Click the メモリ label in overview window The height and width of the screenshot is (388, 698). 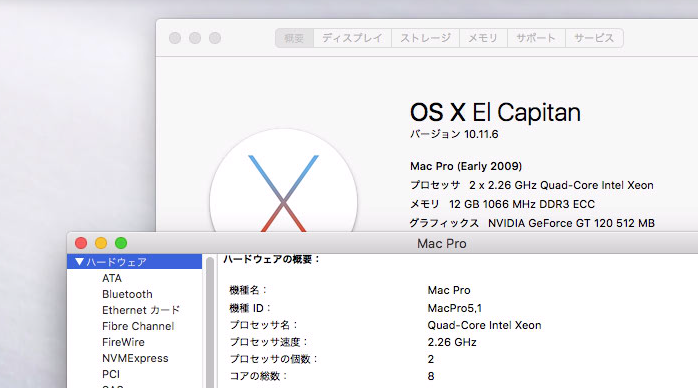[x=424, y=204]
